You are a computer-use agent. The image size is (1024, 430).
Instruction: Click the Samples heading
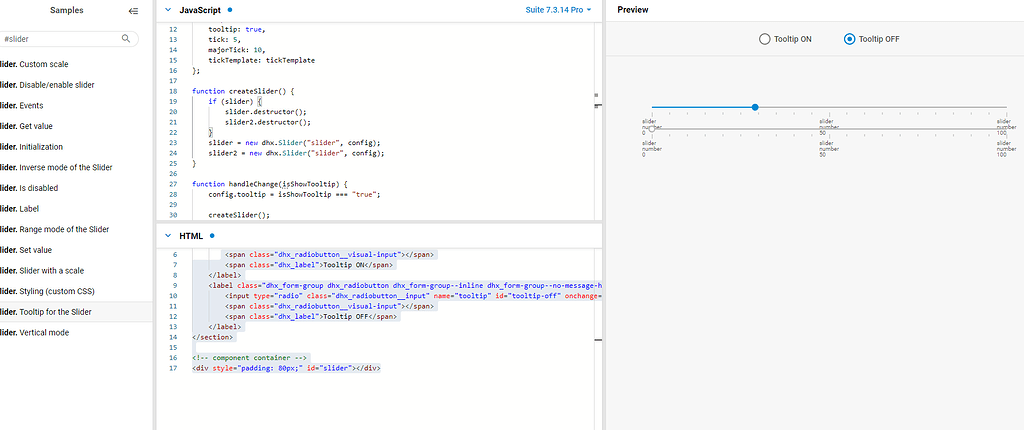pyautogui.click(x=67, y=10)
